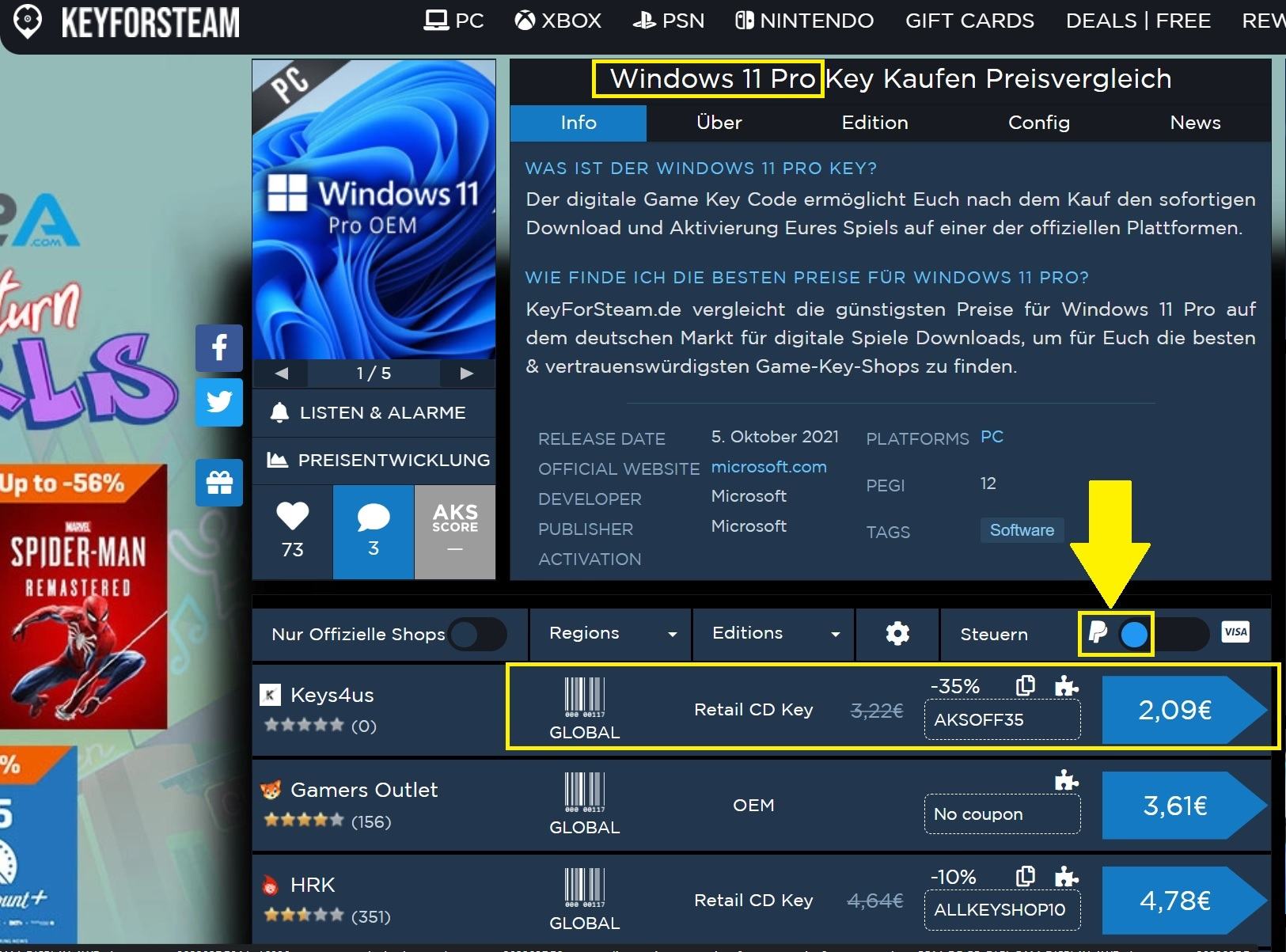The width and height of the screenshot is (1286, 952).
Task: Open the NINTENDO menu in top navigation
Action: pos(805,21)
